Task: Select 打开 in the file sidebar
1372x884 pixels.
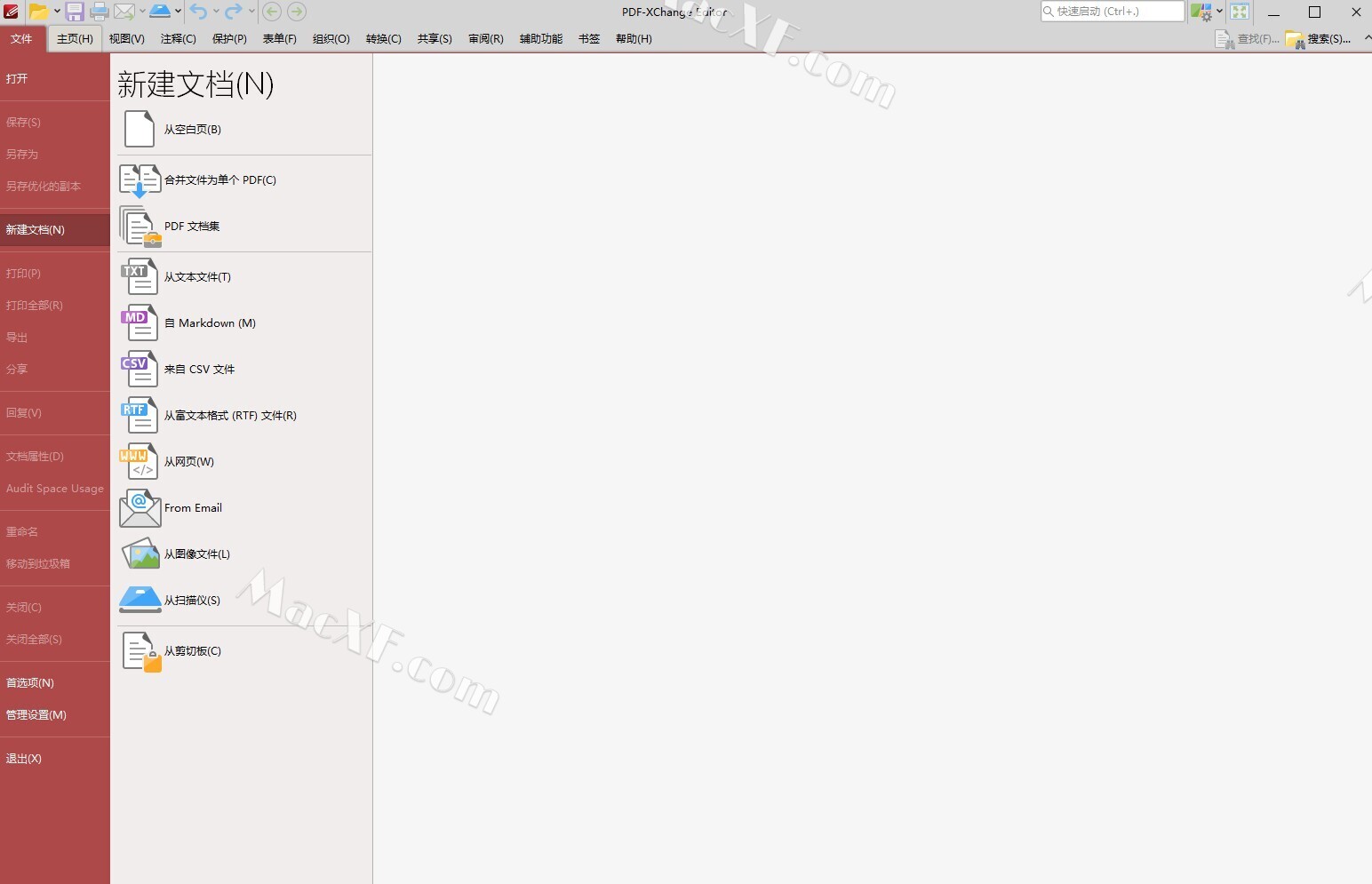Action: point(55,79)
